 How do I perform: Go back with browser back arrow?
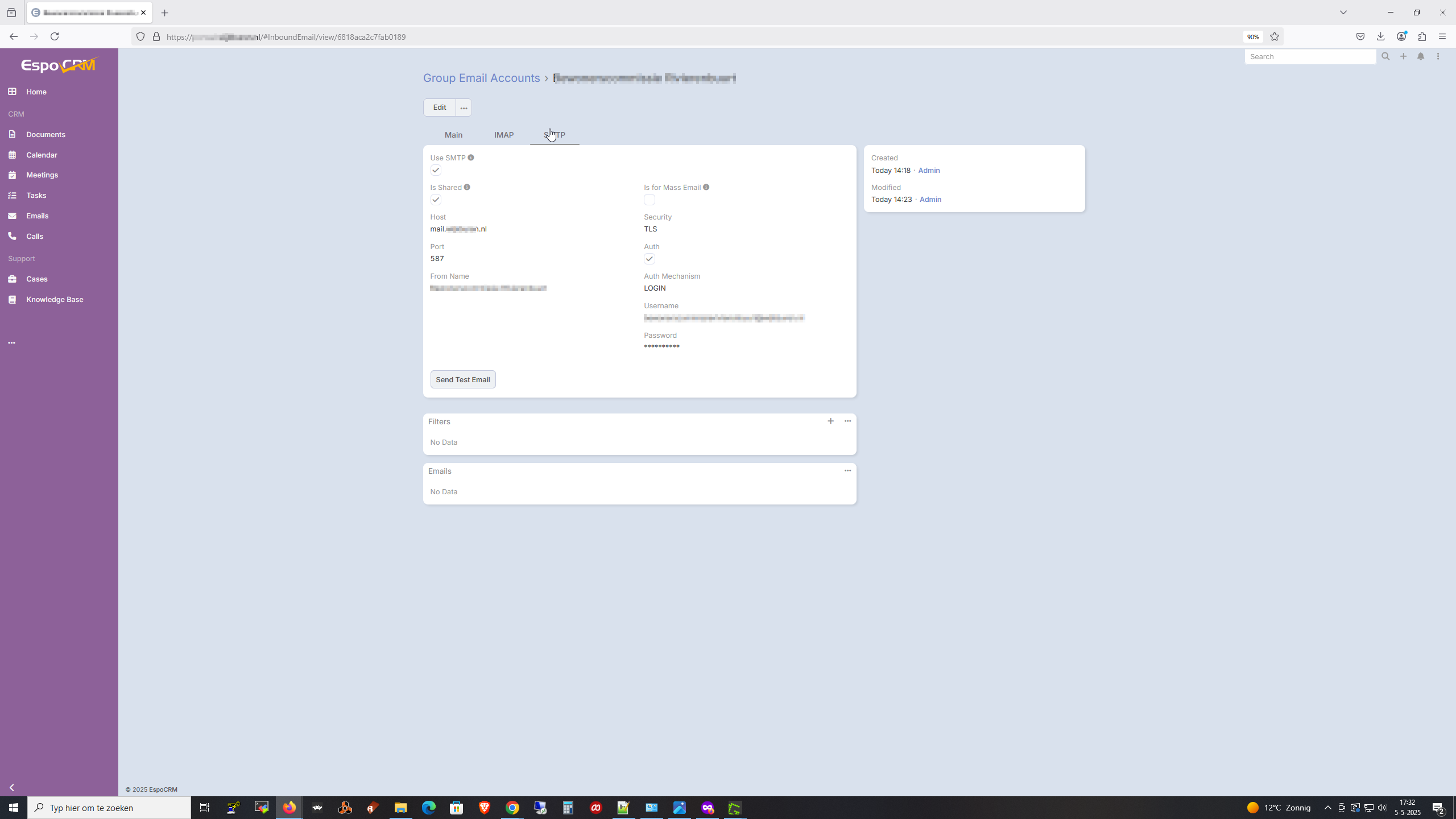coord(13,36)
